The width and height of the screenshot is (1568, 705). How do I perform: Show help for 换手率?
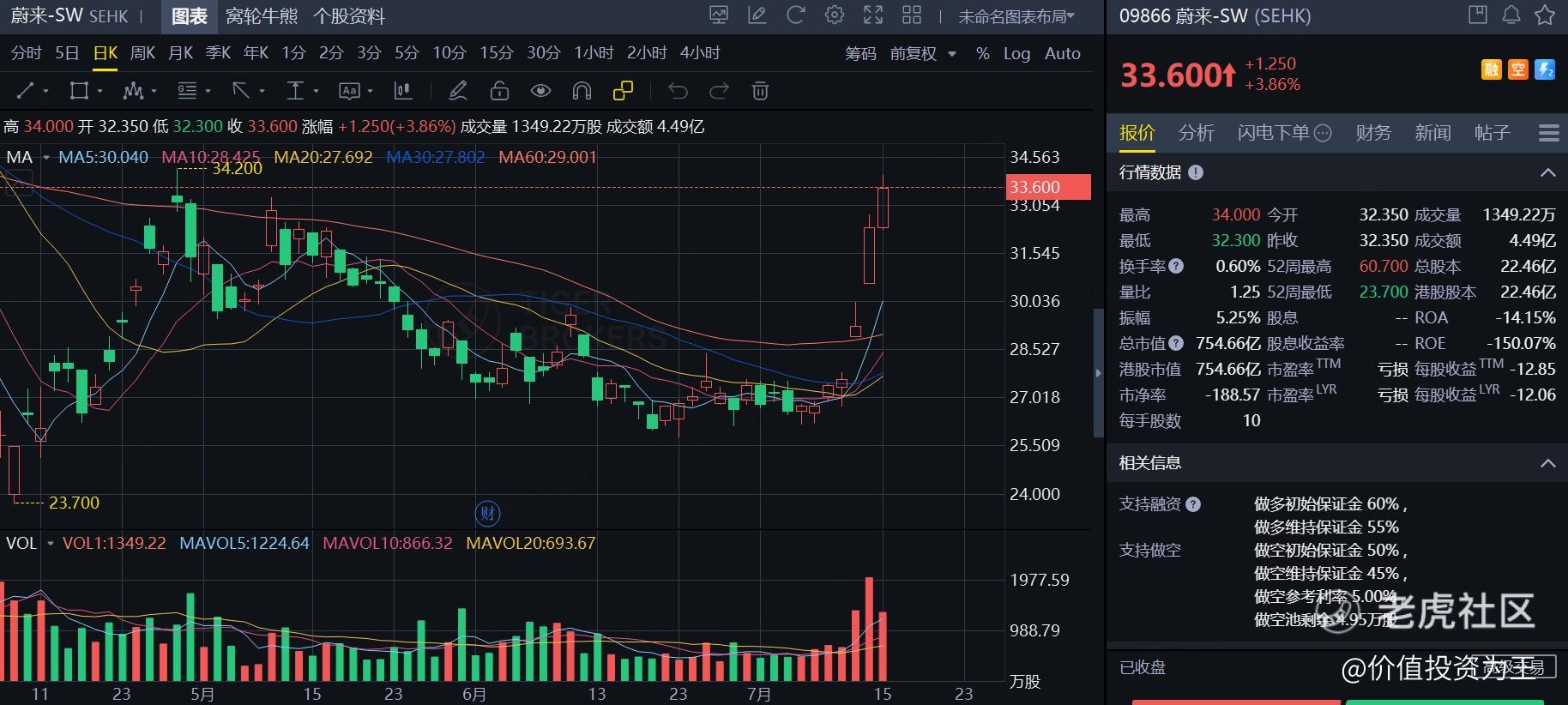pos(1176,266)
